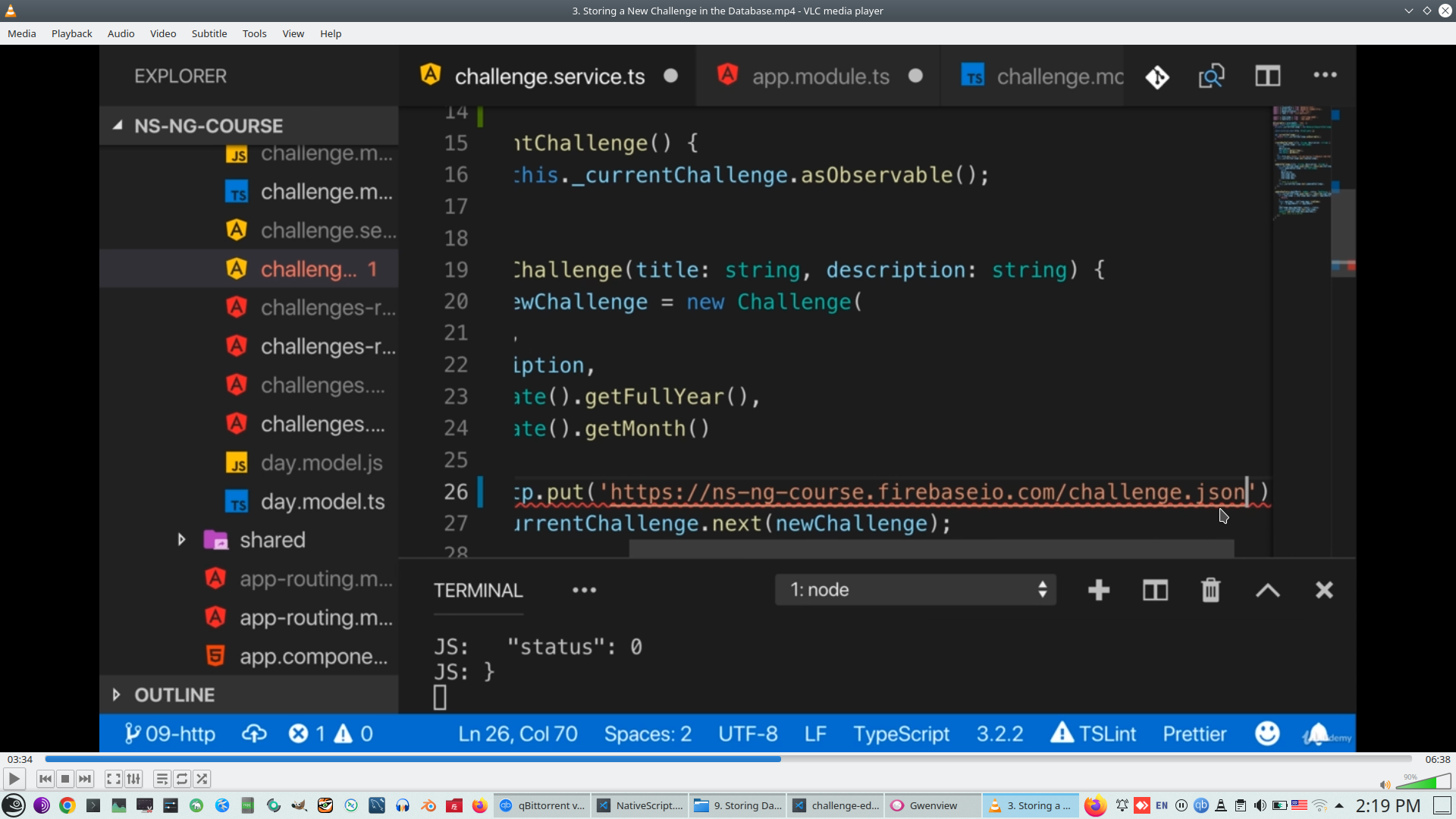Toggle random shuffle playback
Image resolution: width=1456 pixels, height=819 pixels.
(202, 779)
